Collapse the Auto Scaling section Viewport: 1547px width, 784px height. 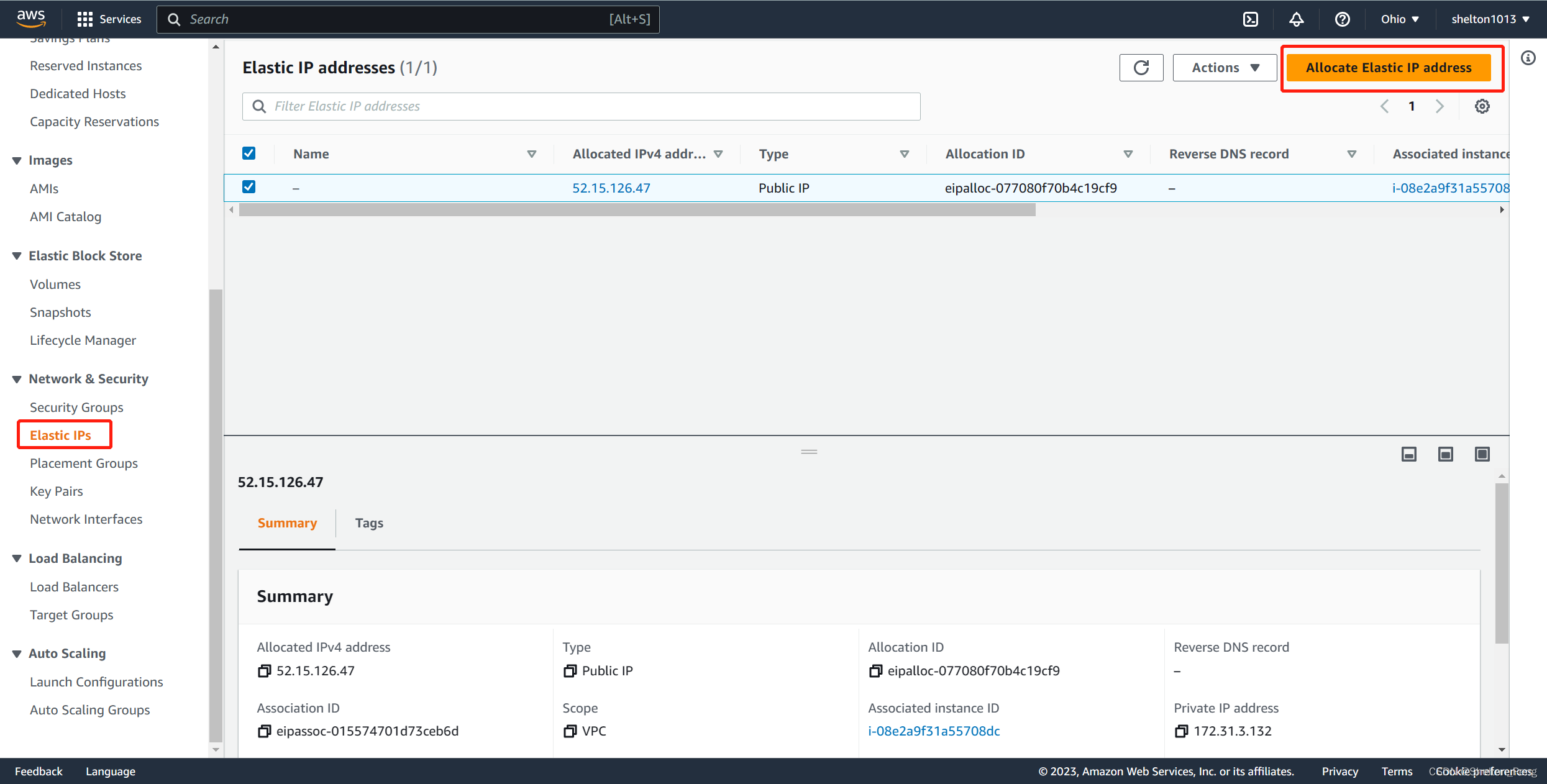coord(17,654)
